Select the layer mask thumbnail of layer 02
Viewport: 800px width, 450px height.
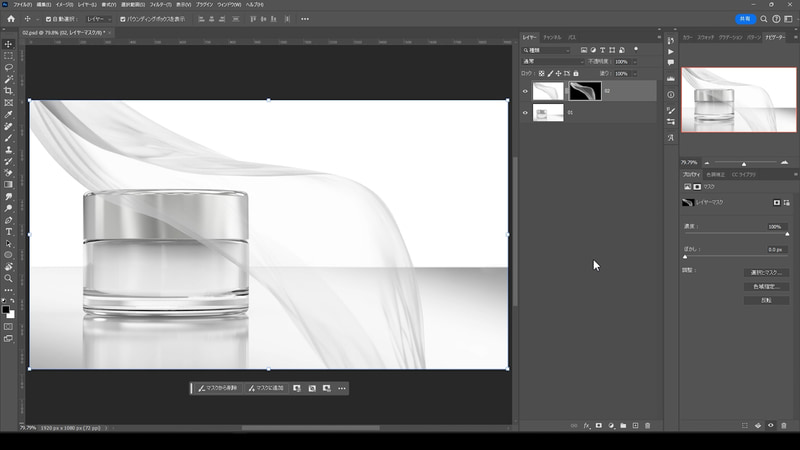pyautogui.click(x=583, y=91)
